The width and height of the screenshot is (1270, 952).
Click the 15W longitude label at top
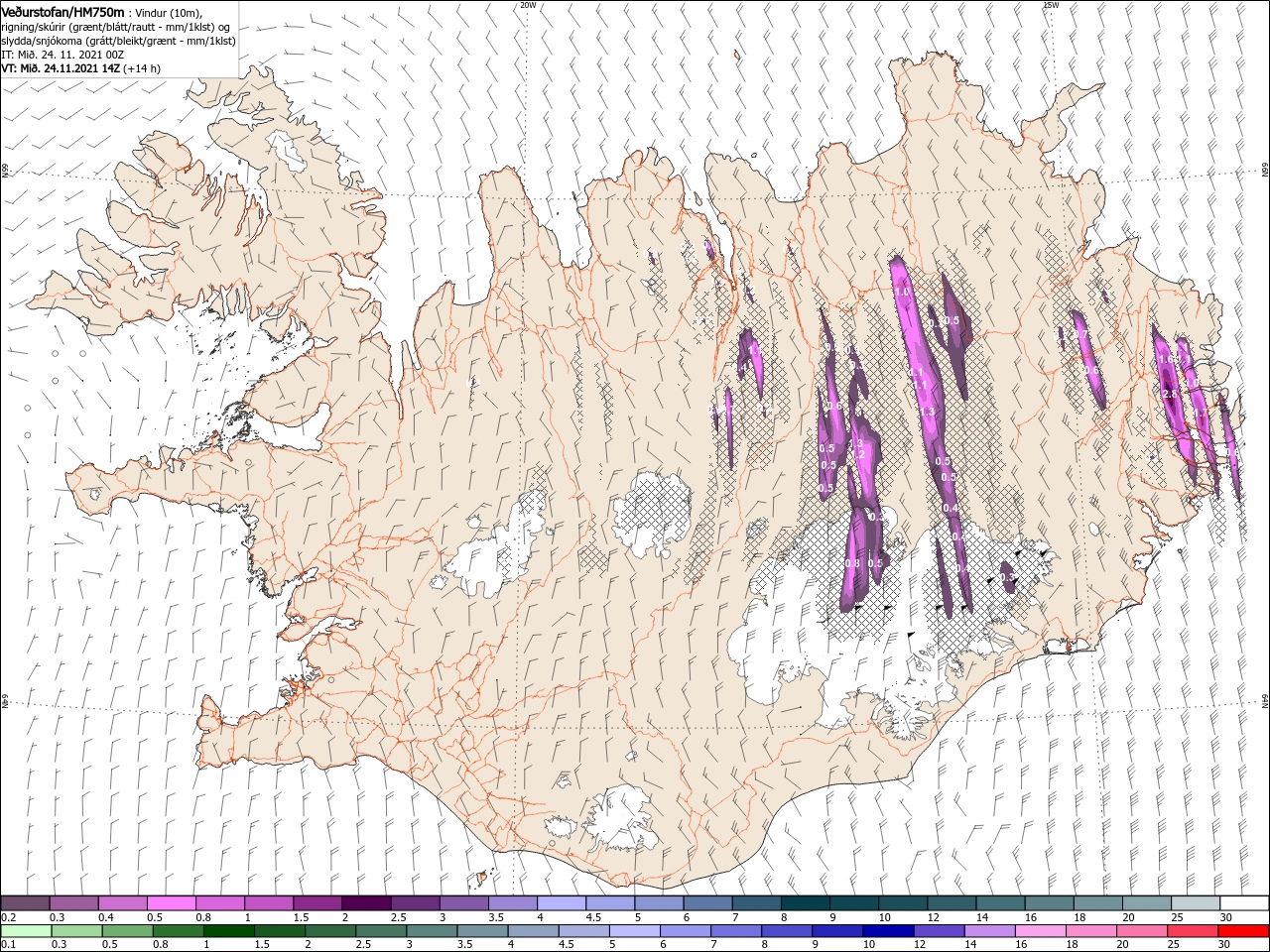1051,5
